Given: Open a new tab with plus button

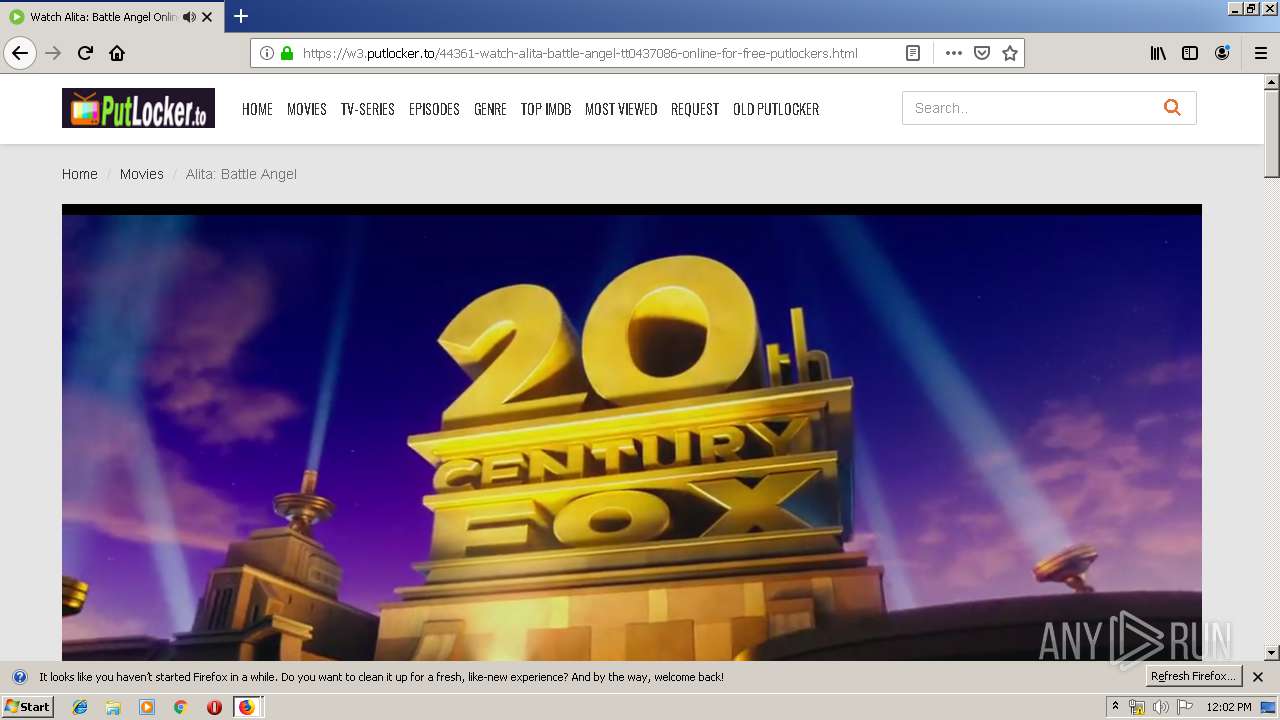Looking at the screenshot, I should (x=241, y=16).
